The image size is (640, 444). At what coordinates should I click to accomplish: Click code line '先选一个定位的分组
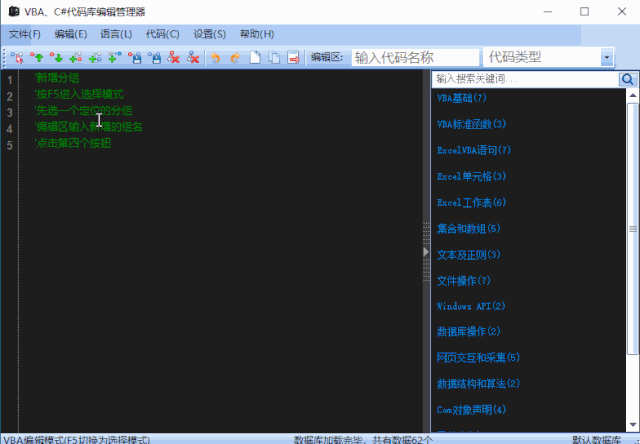pos(83,111)
